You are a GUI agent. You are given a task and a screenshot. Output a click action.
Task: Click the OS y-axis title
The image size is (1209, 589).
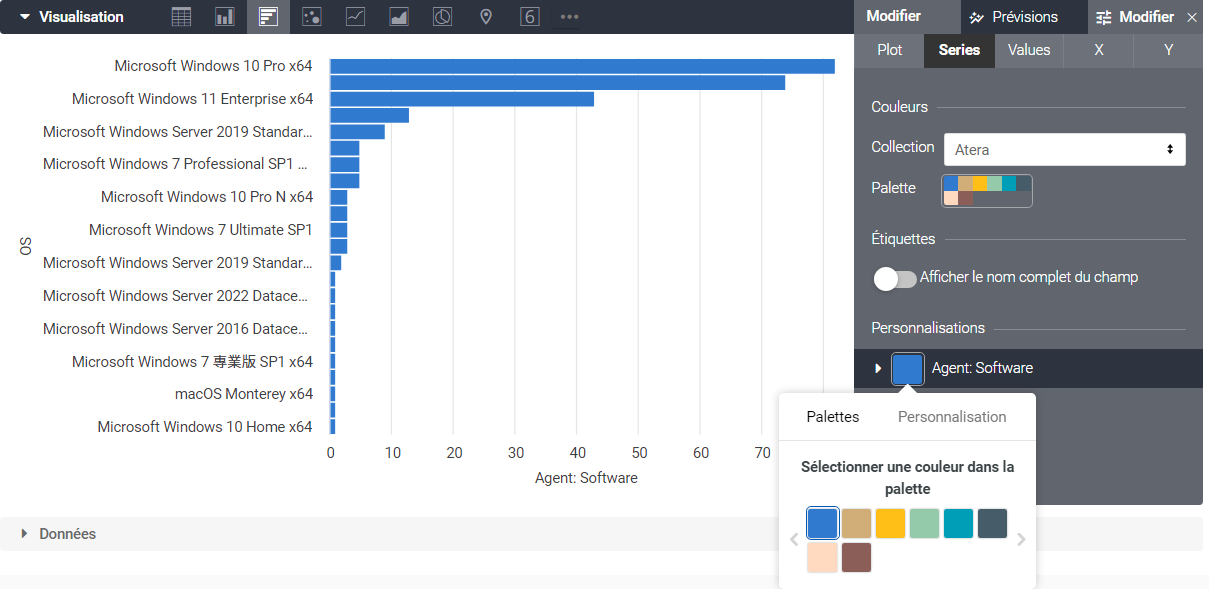[x=24, y=246]
